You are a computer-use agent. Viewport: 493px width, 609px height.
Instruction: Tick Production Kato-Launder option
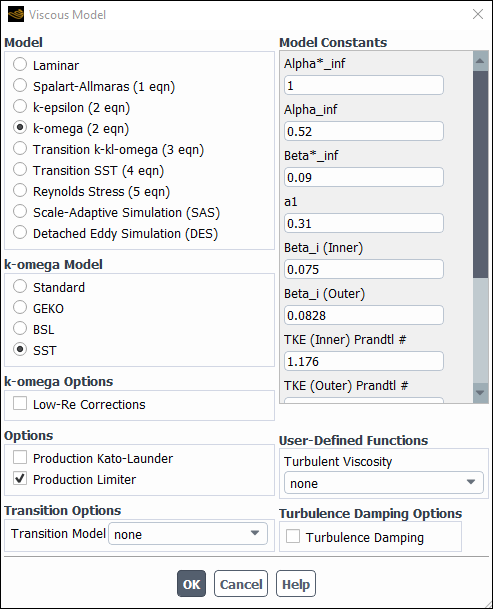pyautogui.click(x=20, y=457)
